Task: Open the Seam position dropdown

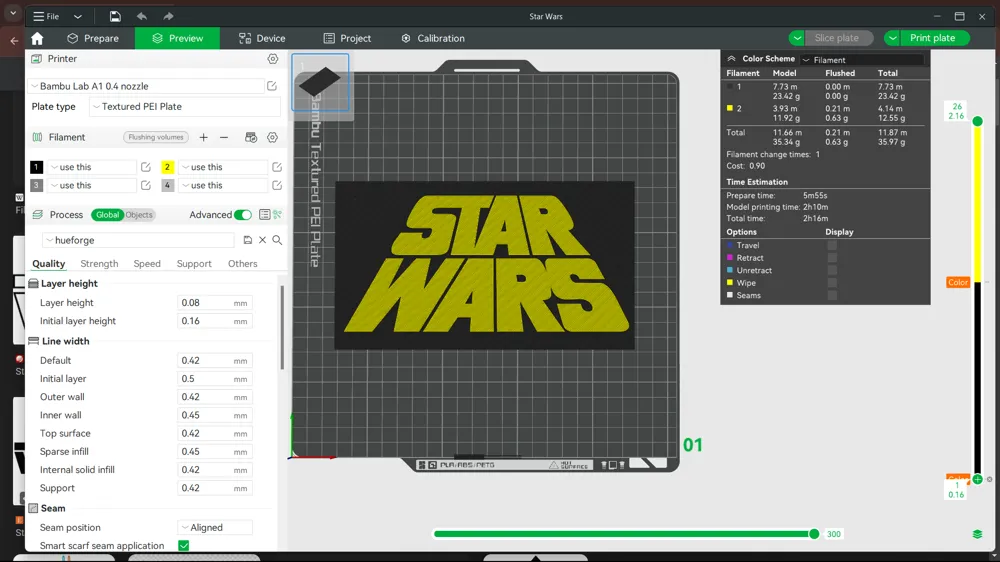Action: pos(215,528)
